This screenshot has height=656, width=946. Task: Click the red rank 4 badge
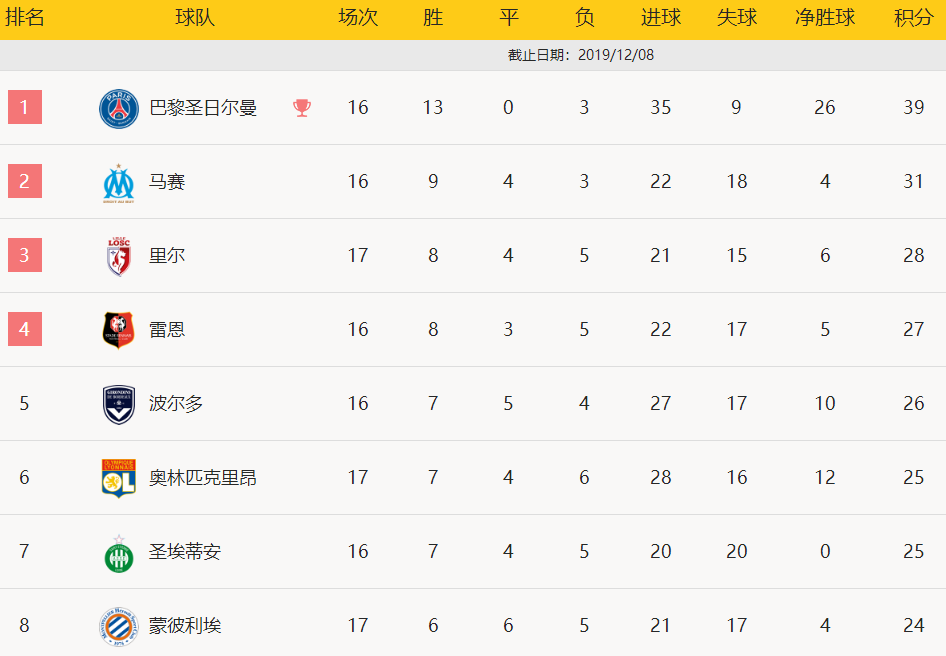click(x=25, y=330)
